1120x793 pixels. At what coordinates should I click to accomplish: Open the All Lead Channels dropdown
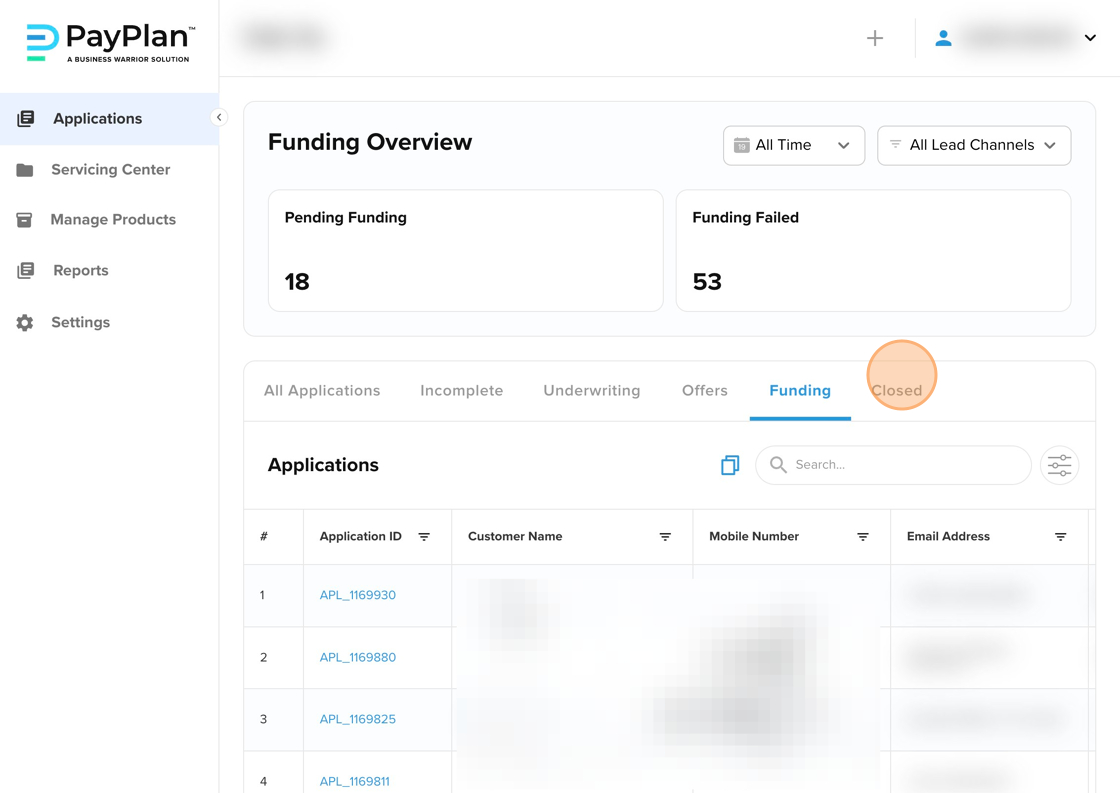(x=974, y=146)
